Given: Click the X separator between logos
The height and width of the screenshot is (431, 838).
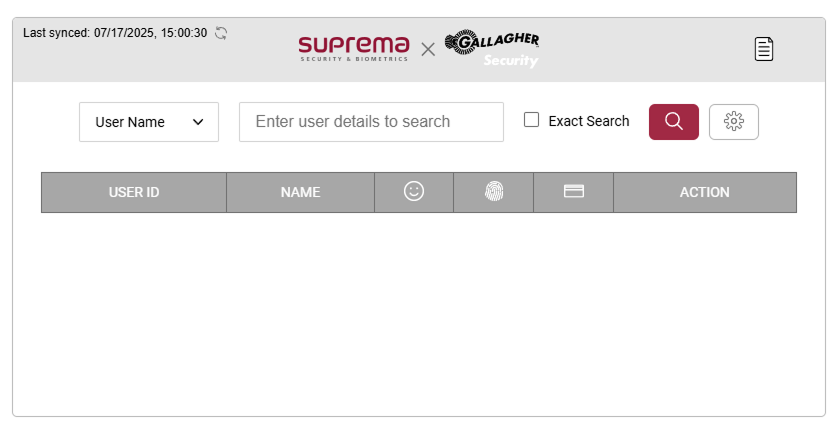Looking at the screenshot, I should (428, 49).
